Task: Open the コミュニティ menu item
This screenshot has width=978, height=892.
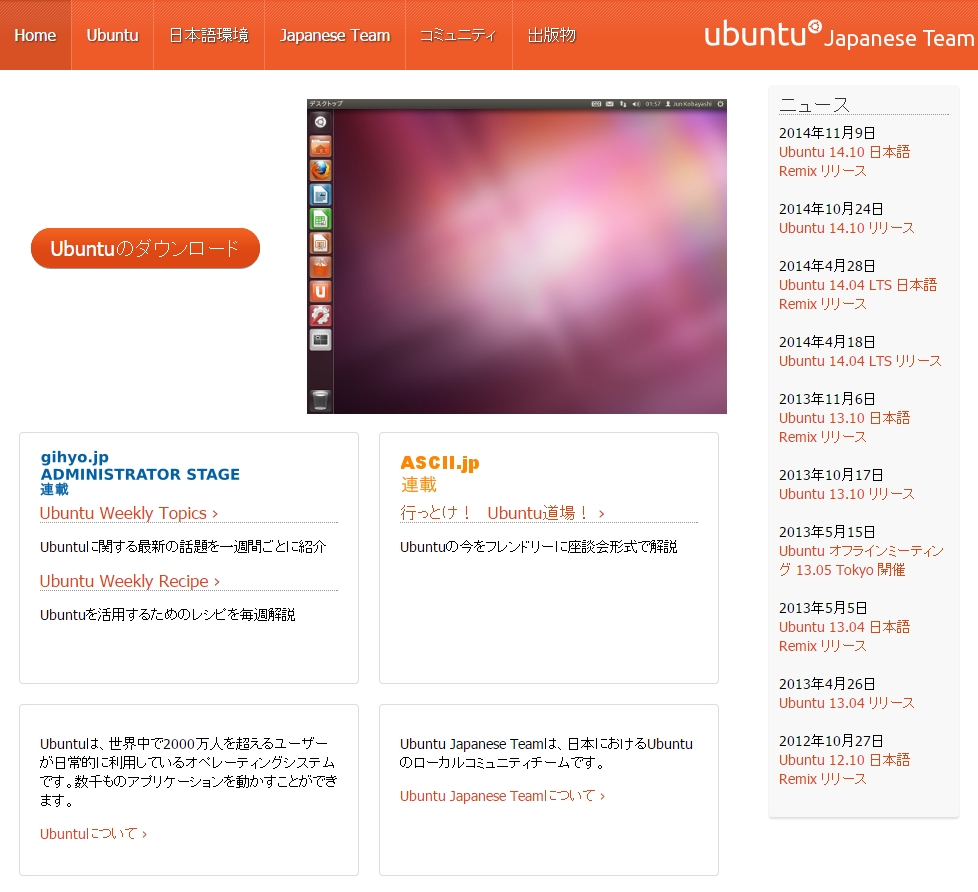Action: click(458, 35)
